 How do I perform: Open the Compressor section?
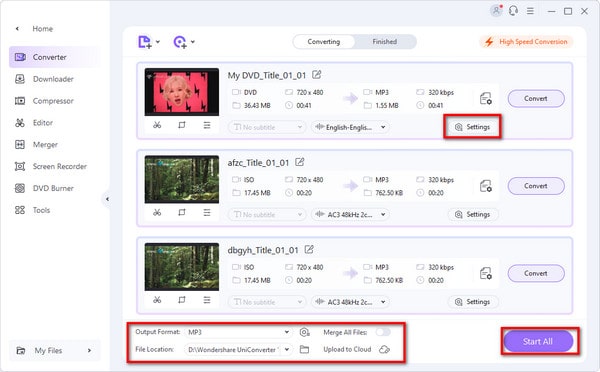53,101
